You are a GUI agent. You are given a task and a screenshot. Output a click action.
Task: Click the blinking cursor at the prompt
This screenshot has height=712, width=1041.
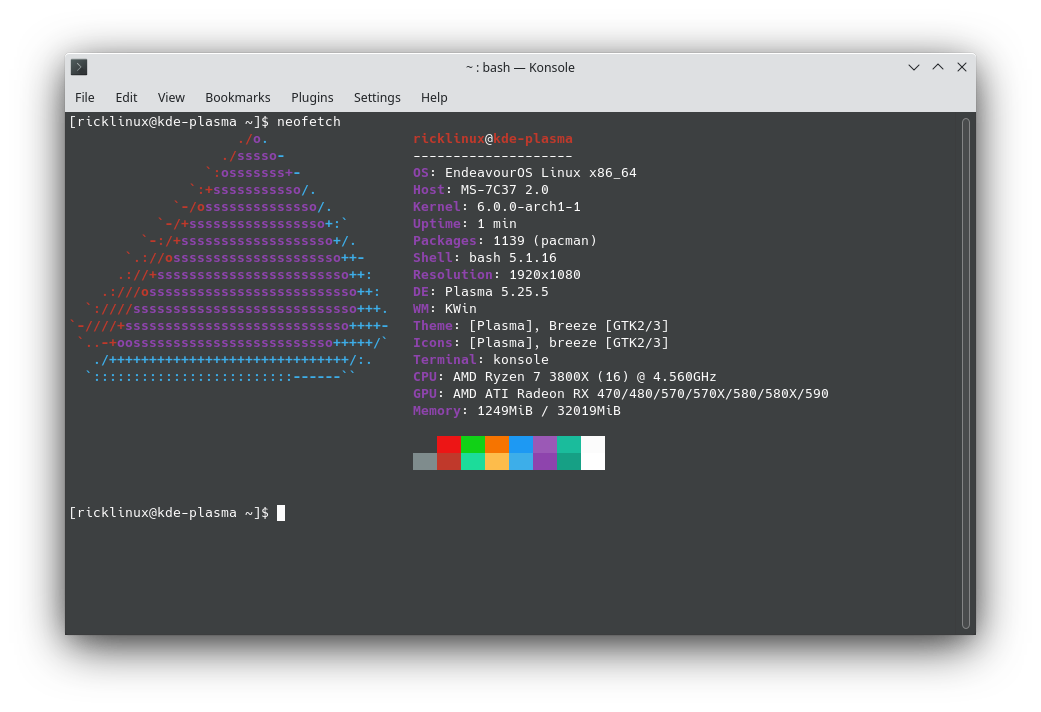pyautogui.click(x=280, y=512)
